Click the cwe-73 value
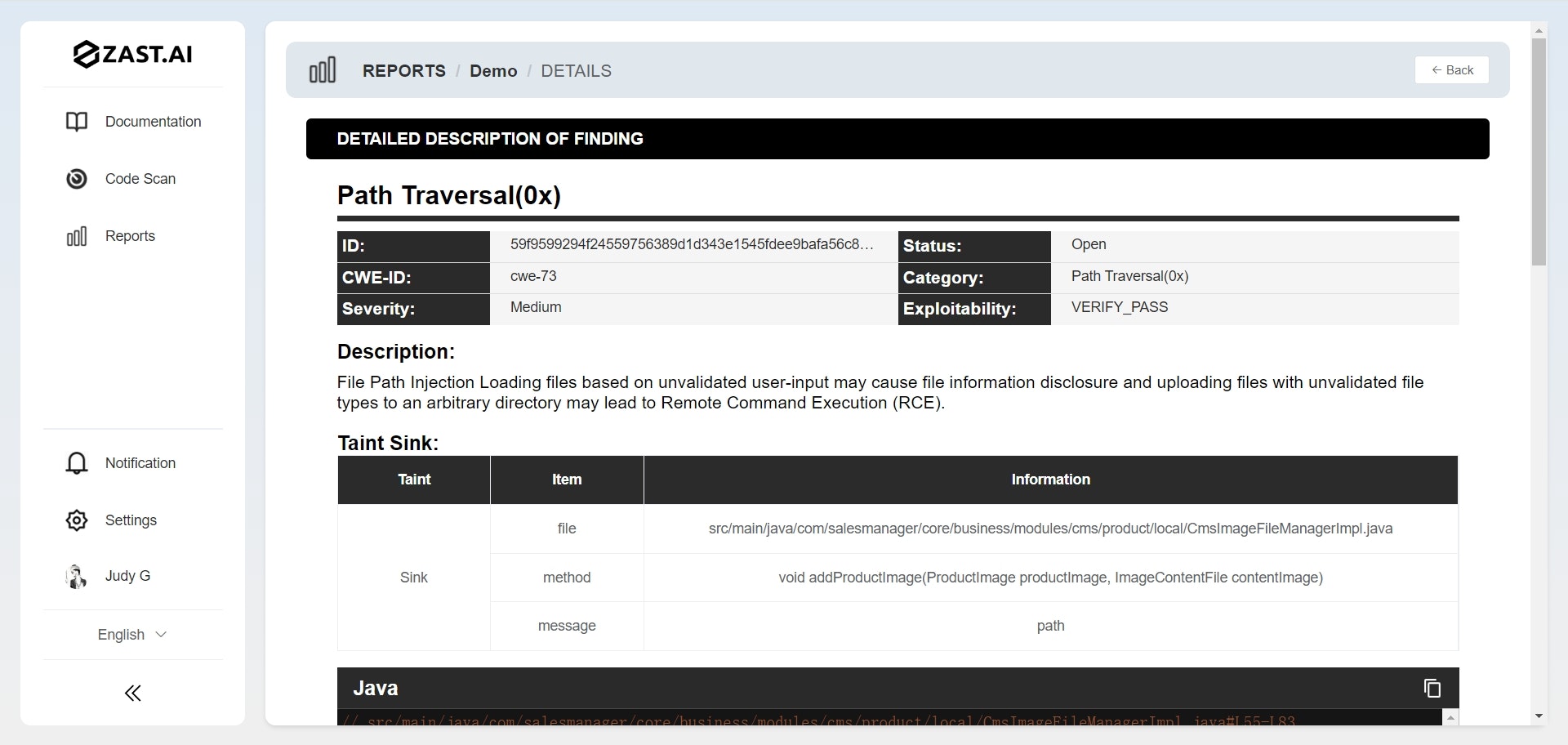The width and height of the screenshot is (1568, 745). pyautogui.click(x=533, y=276)
